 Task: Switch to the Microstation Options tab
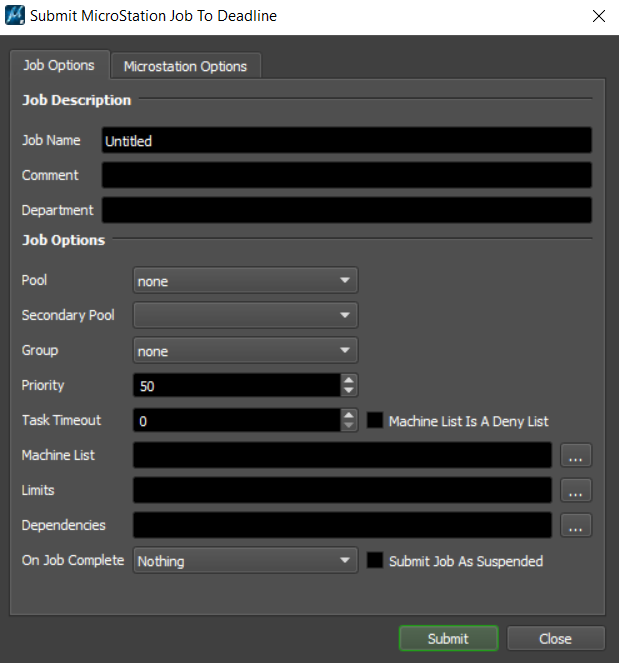[x=186, y=66]
